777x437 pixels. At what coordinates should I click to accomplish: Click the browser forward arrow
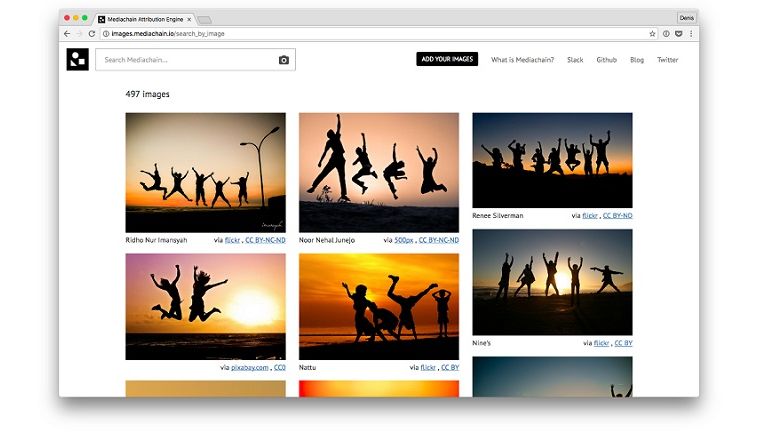79,34
